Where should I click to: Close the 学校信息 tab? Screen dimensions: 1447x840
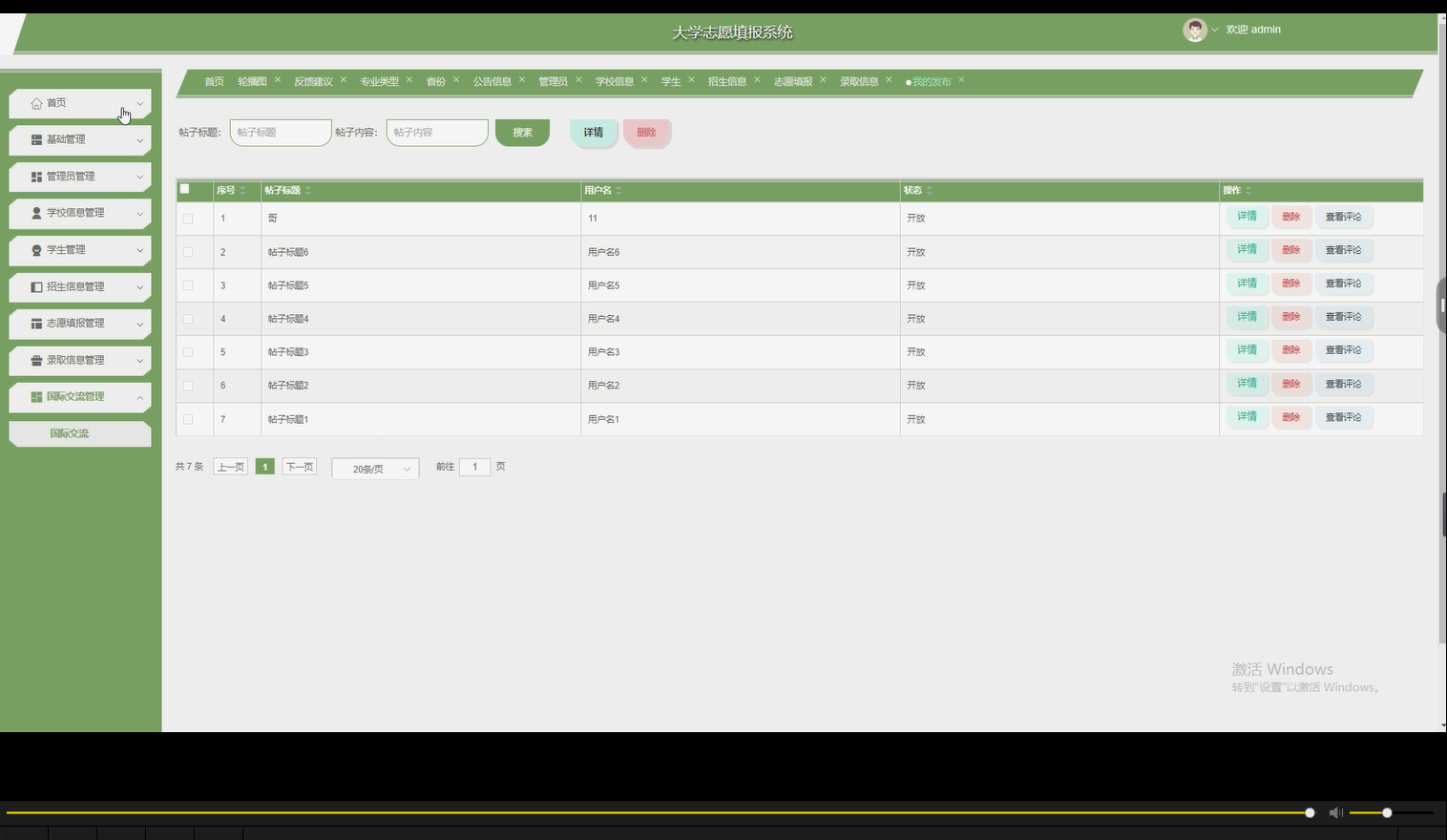[x=644, y=80]
